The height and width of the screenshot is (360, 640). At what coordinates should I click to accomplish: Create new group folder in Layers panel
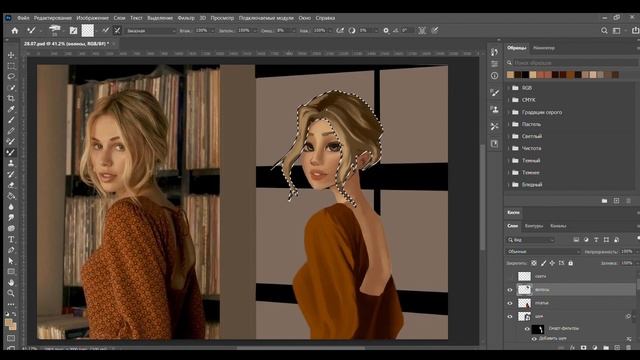pyautogui.click(x=606, y=348)
